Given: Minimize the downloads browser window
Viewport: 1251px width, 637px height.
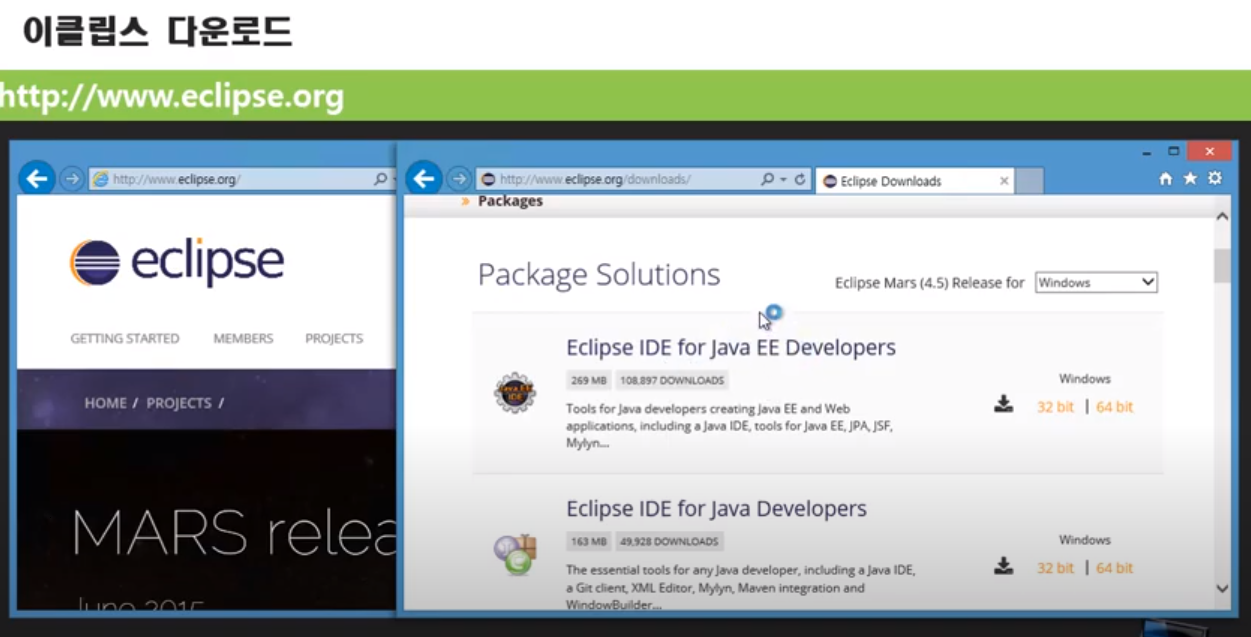Looking at the screenshot, I should point(1148,152).
